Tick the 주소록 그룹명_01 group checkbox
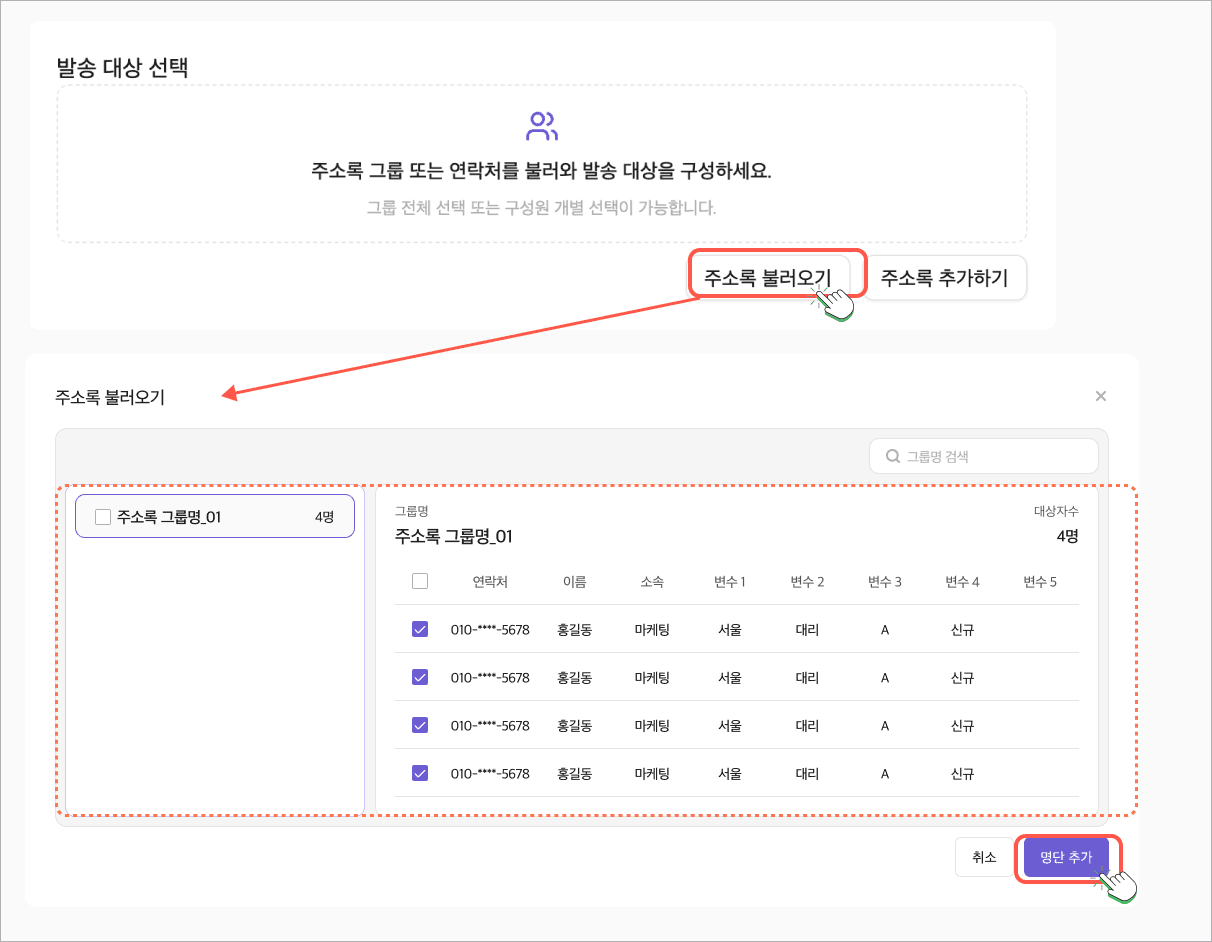The image size is (1212, 942). pos(102,517)
